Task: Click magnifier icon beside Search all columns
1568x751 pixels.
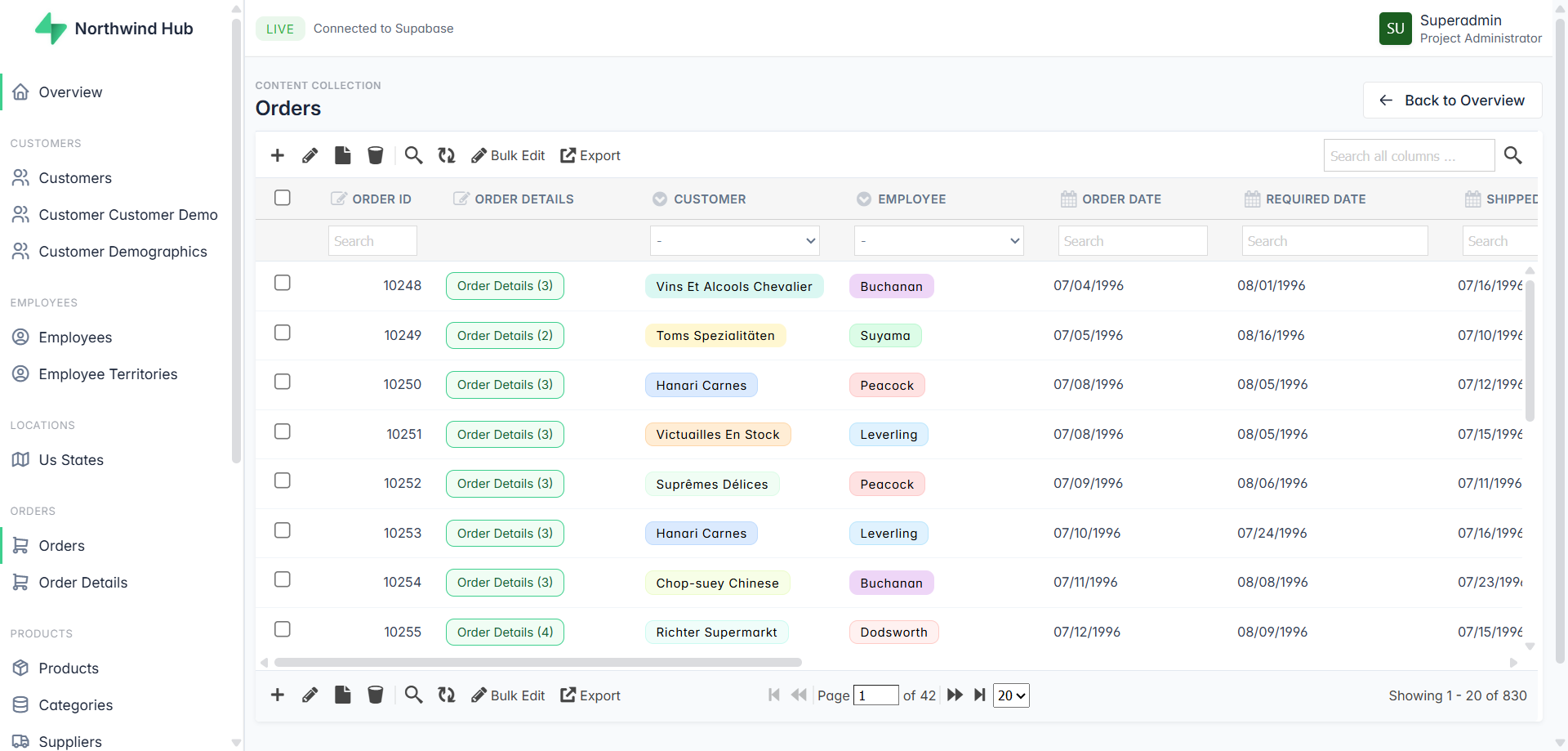Action: coord(1512,155)
